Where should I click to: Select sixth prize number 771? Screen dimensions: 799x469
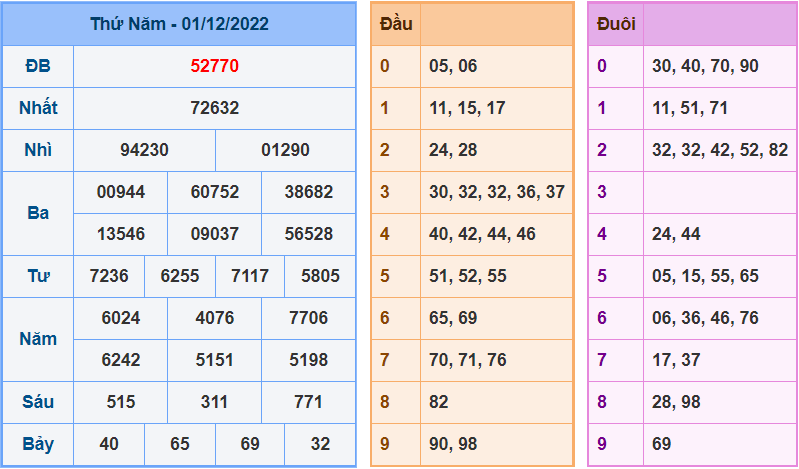point(309,402)
